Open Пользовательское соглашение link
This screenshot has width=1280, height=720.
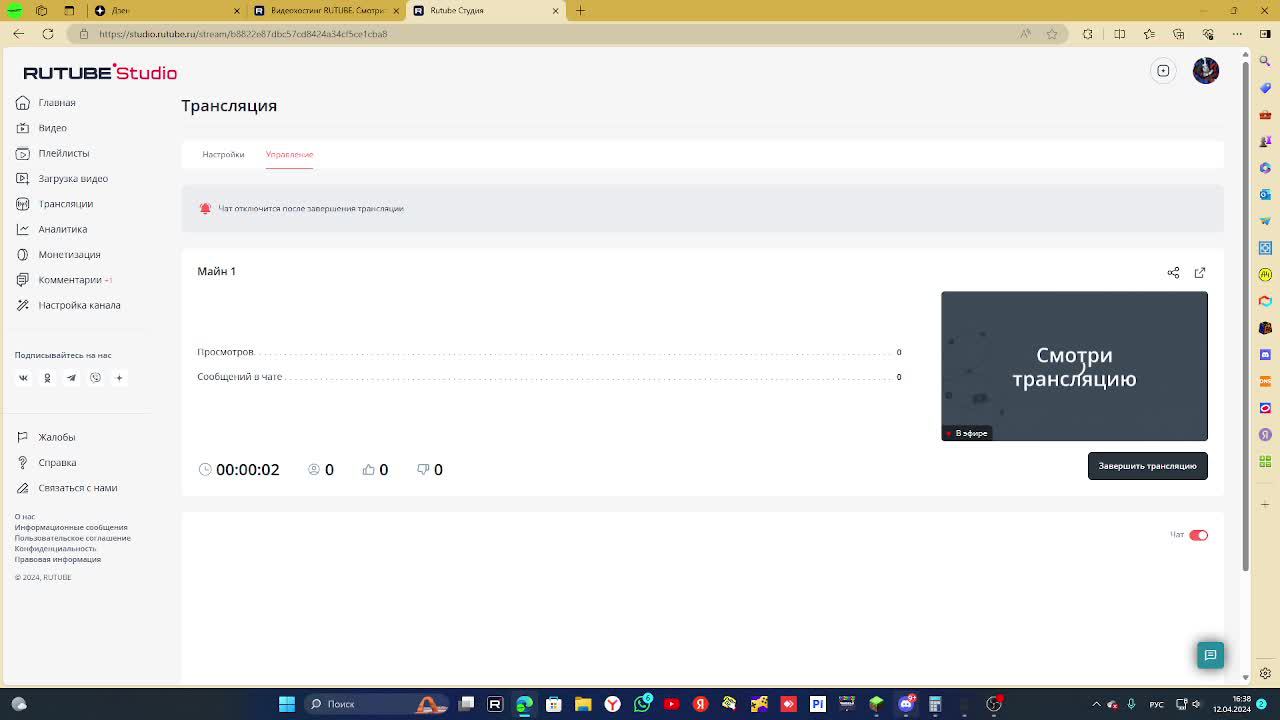72,538
